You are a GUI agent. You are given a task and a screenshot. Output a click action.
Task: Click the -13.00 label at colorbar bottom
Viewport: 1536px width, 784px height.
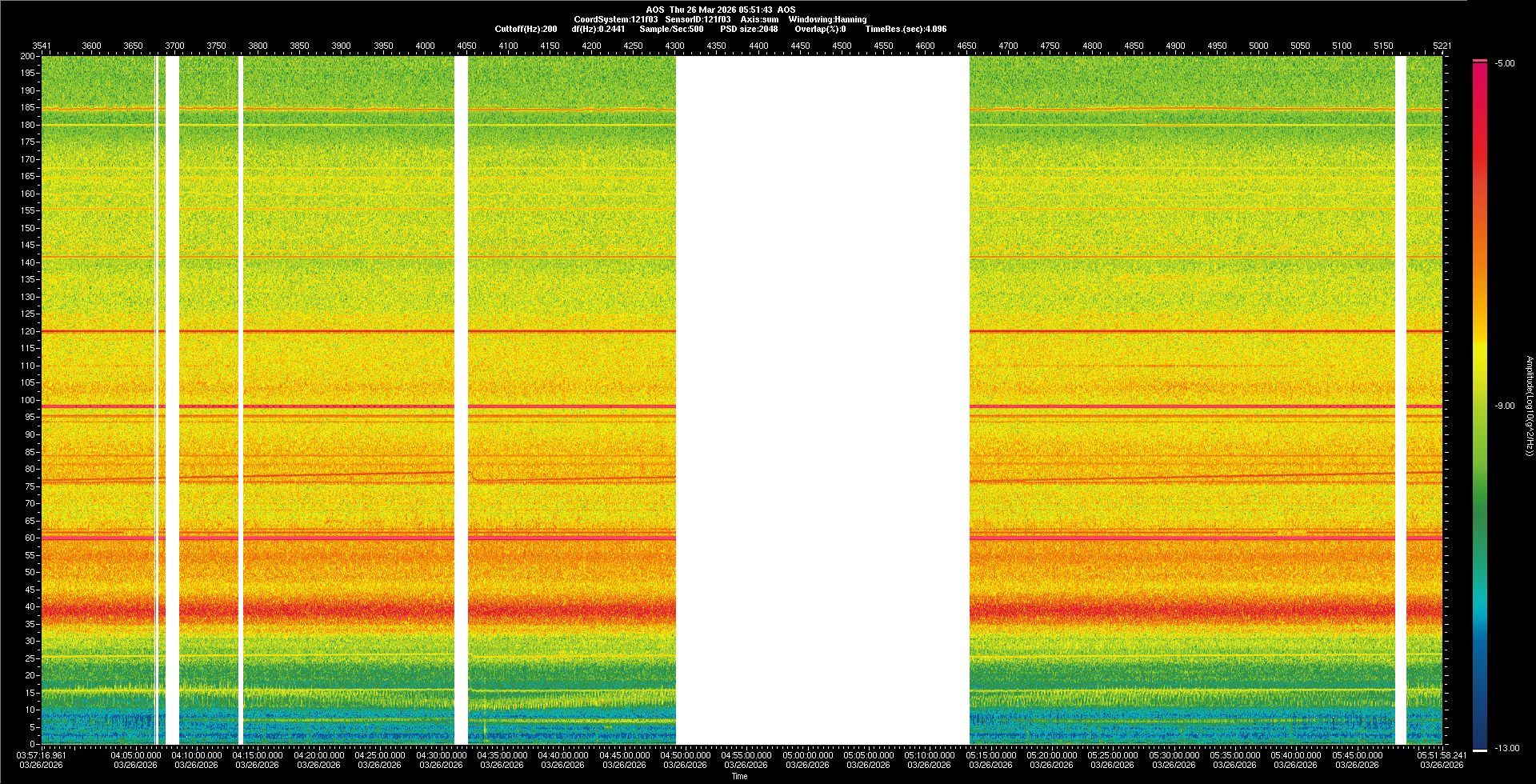[1506, 749]
